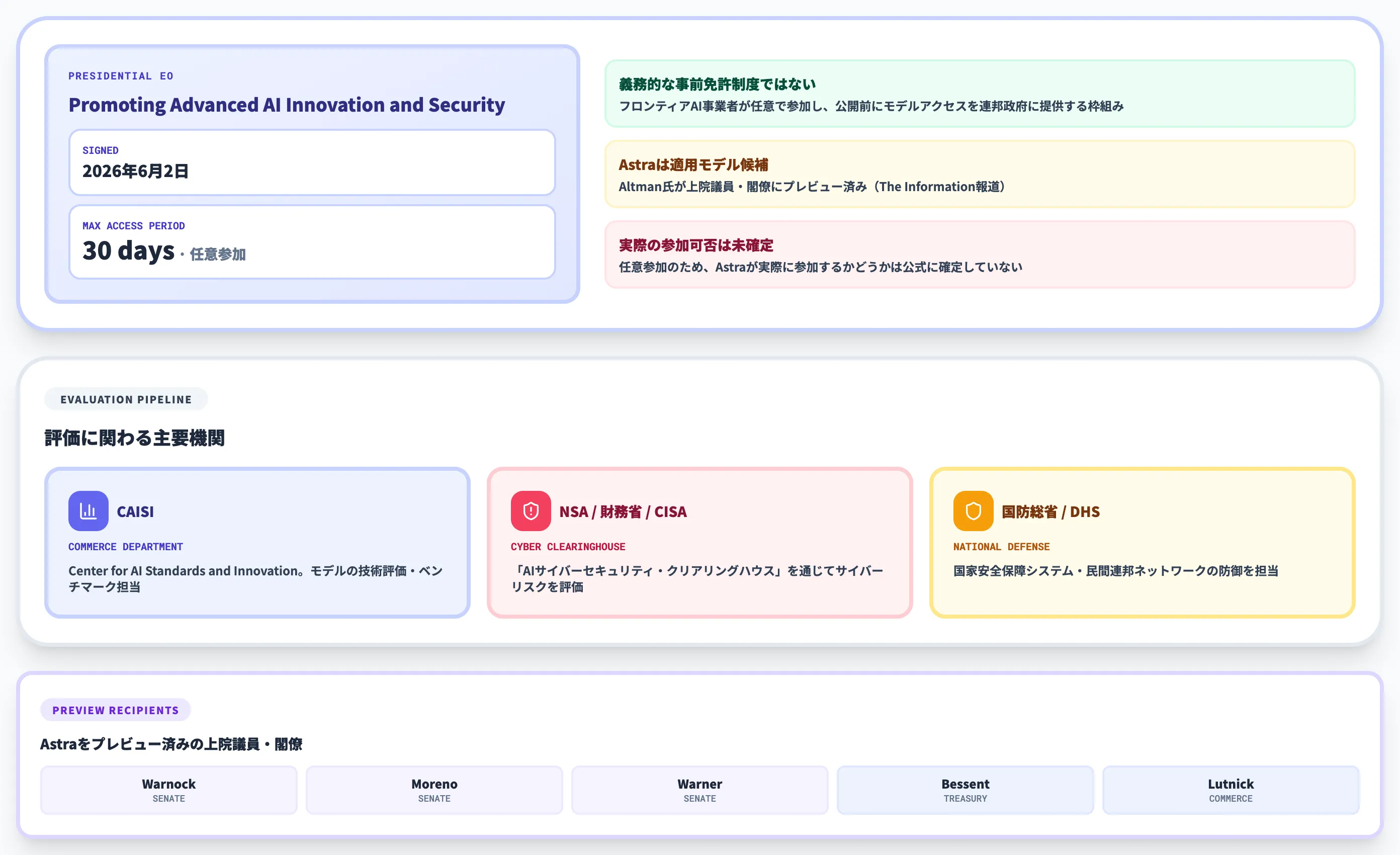Screen dimensions: 1400x855
Task: Select the Bessent Treasury recipient card
Action: coord(966,790)
